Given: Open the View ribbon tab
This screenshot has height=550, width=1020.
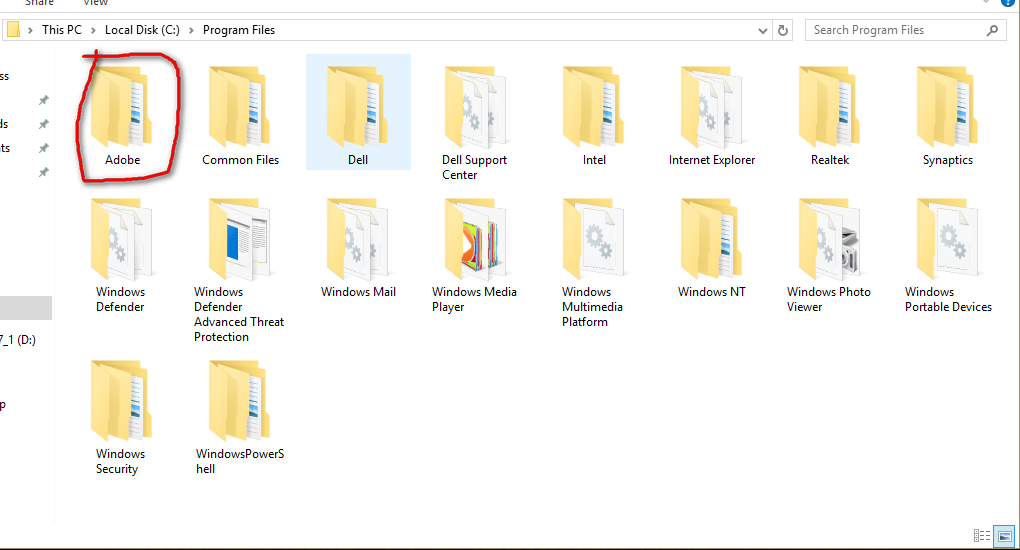Looking at the screenshot, I should [95, 3].
